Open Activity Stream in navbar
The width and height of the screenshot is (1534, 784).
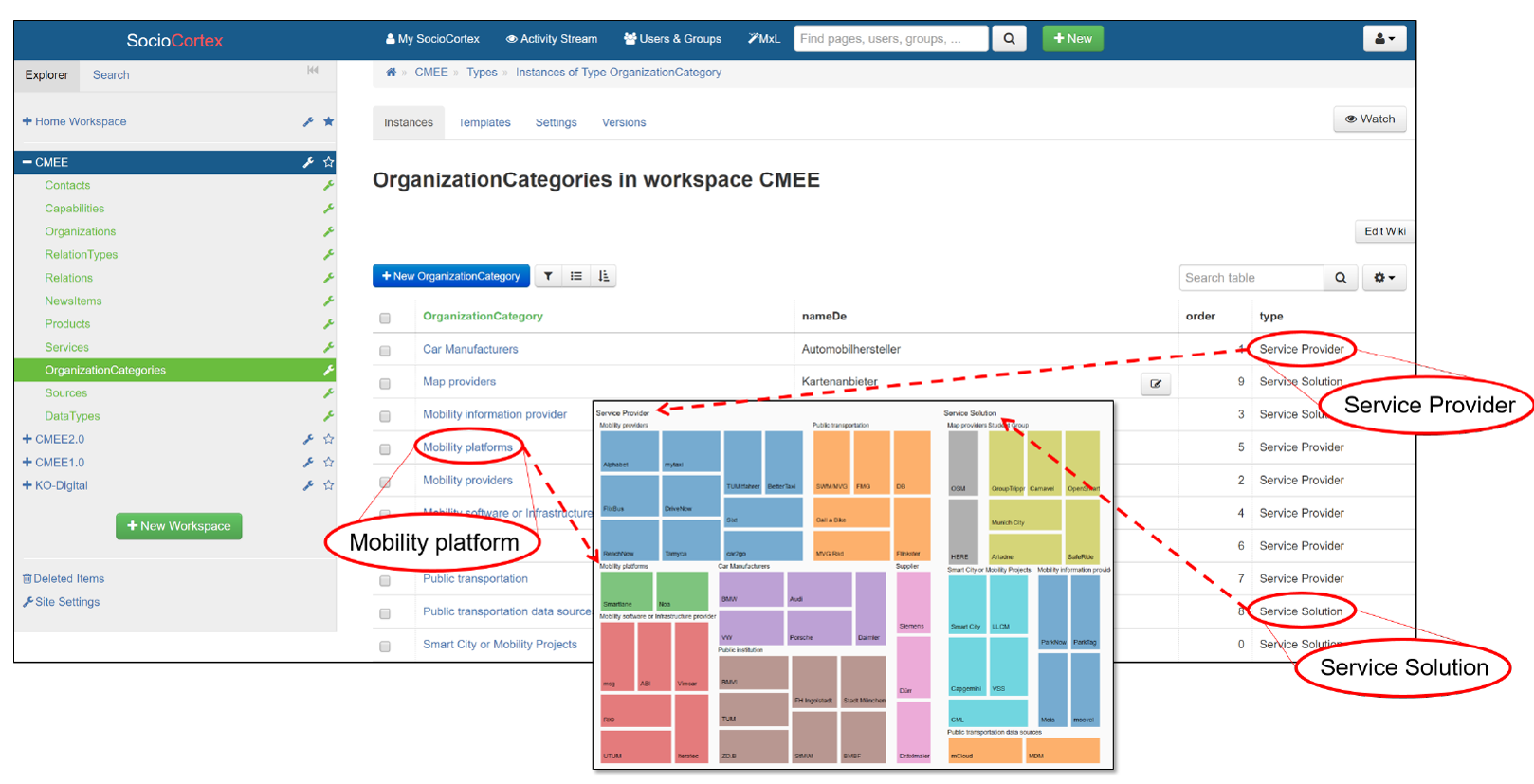(x=552, y=39)
